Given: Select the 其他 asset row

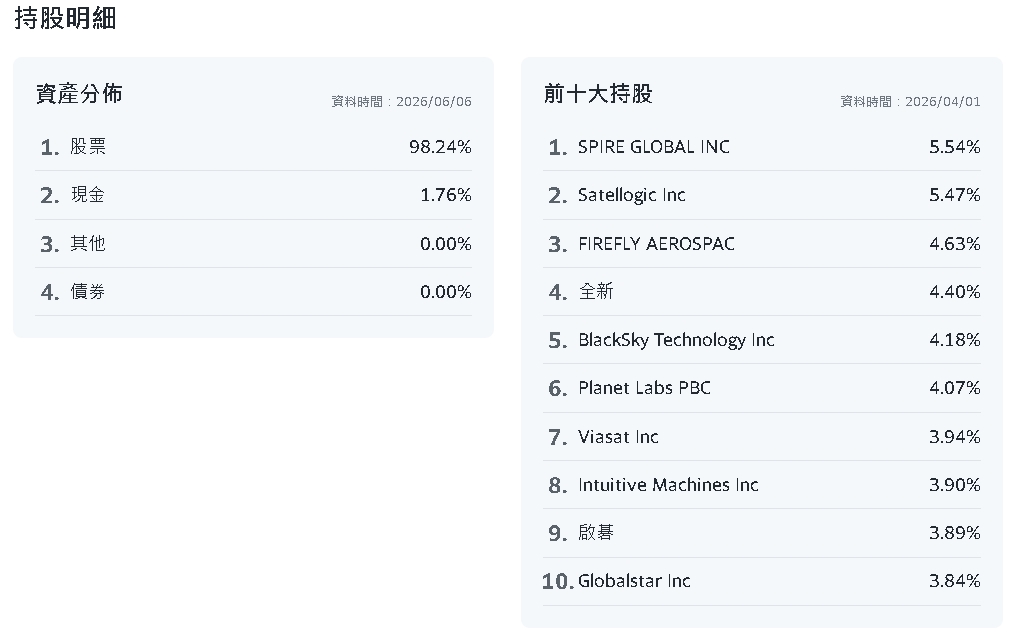Looking at the screenshot, I should point(254,244).
